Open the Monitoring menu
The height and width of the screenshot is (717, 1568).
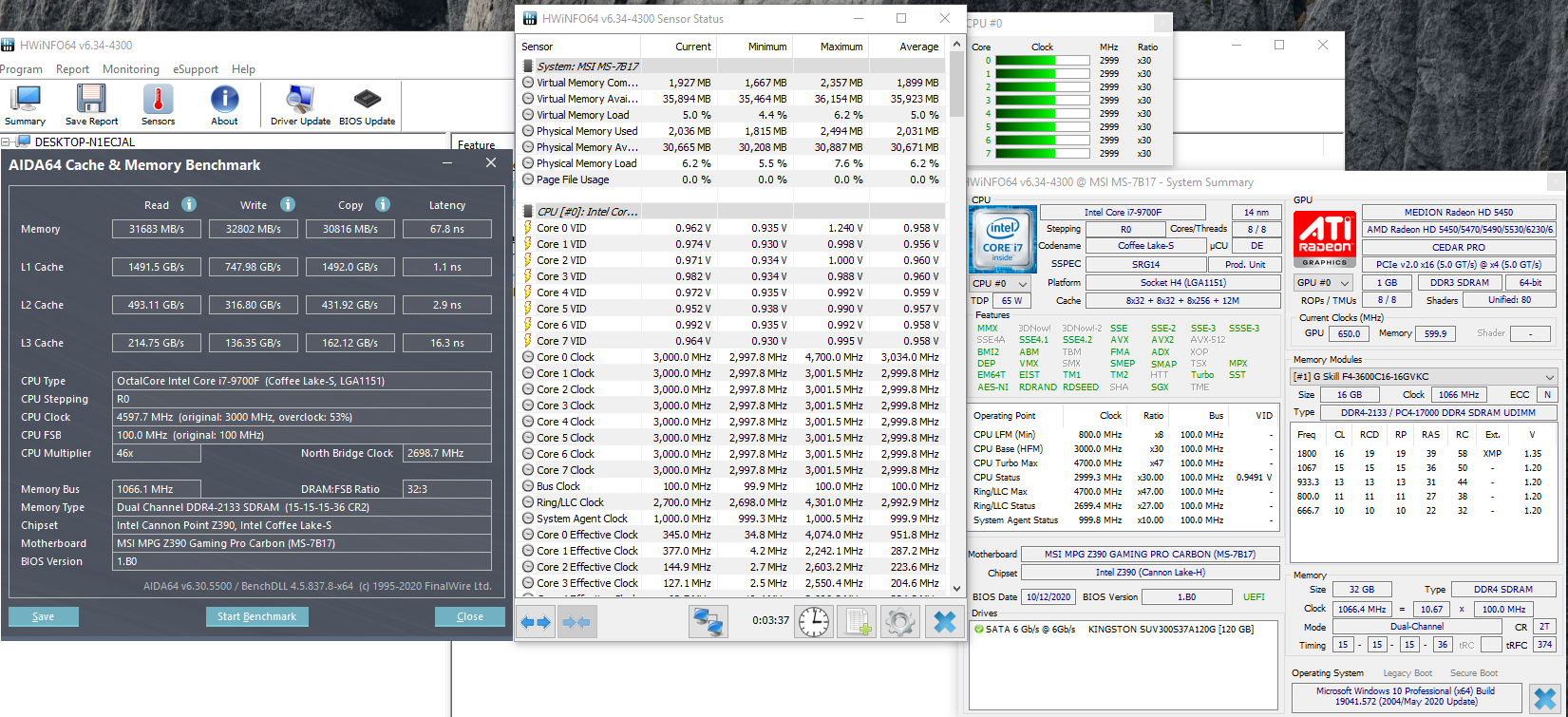tap(131, 69)
